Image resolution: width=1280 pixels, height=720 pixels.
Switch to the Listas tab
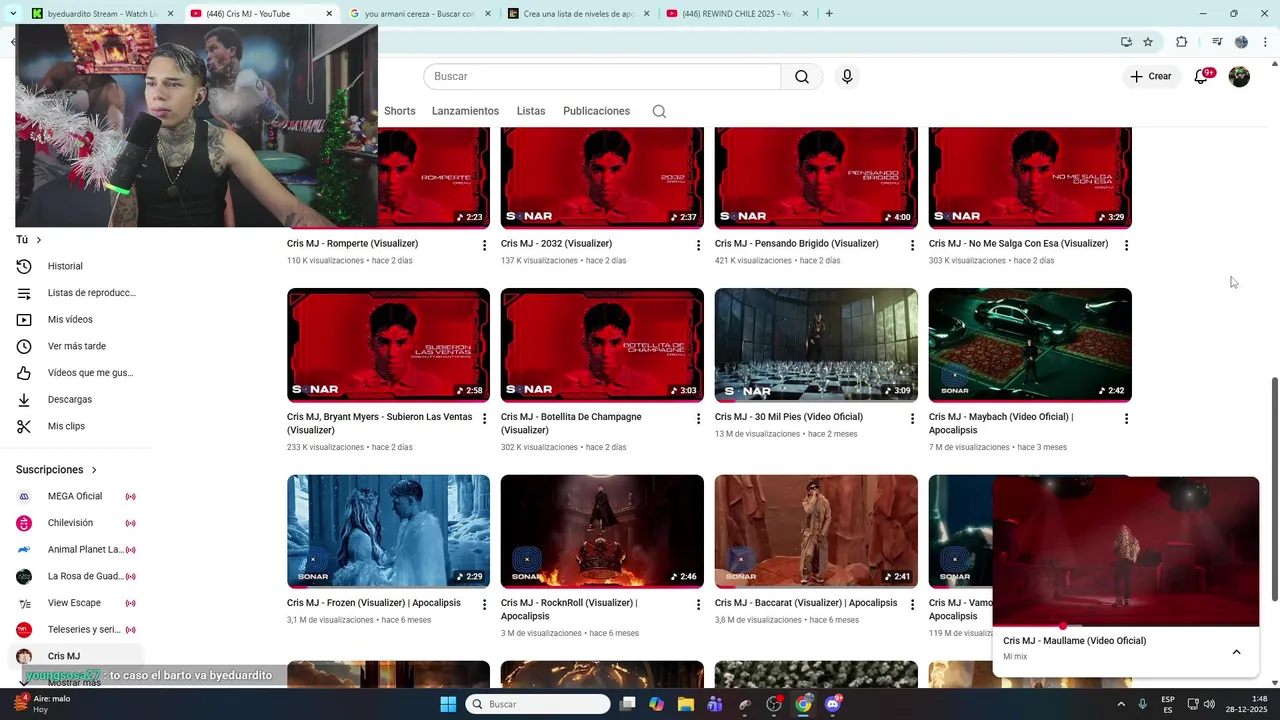click(531, 111)
